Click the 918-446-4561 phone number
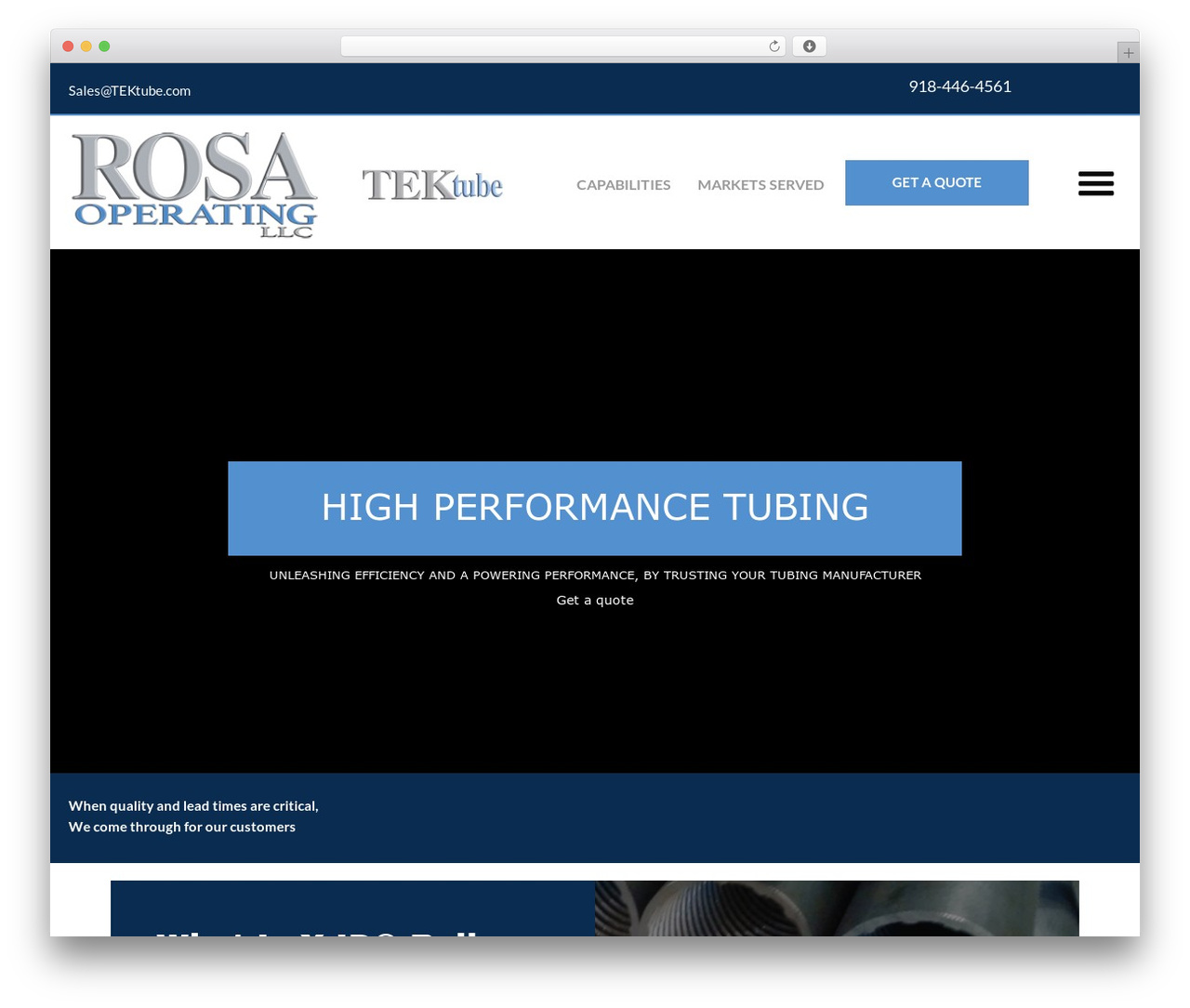 [959, 86]
